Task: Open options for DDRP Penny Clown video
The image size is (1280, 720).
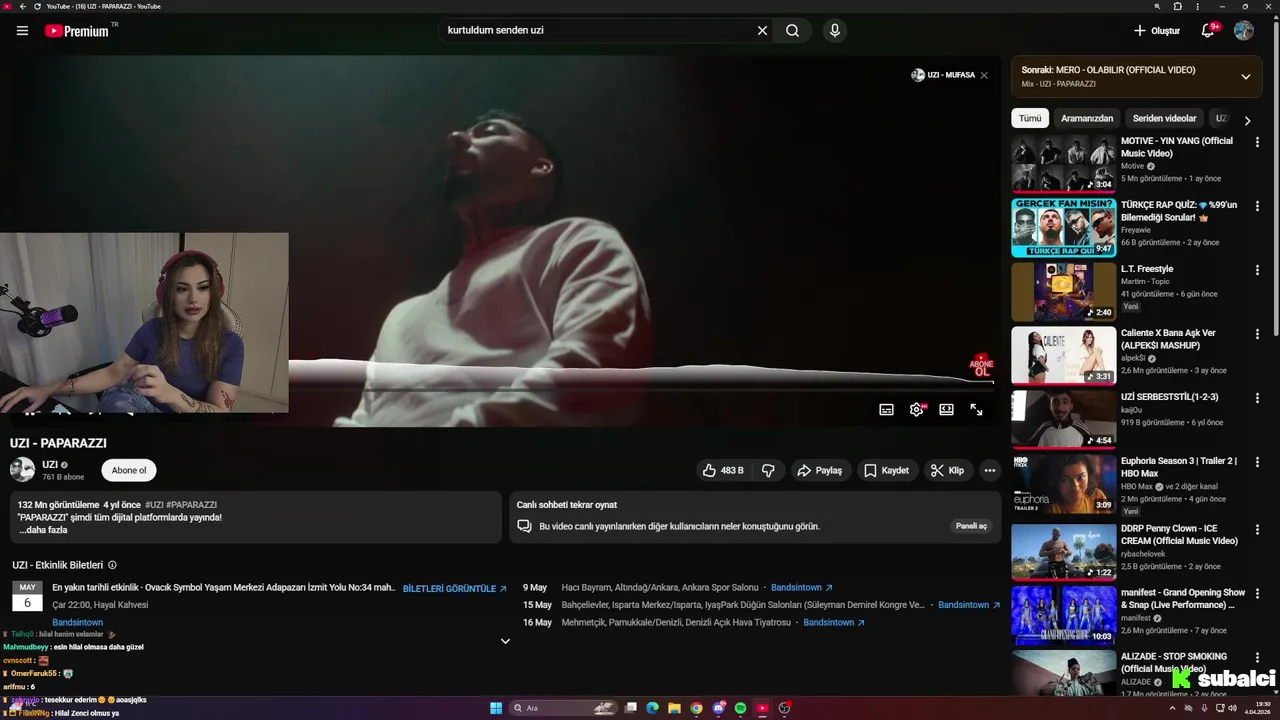Action: coord(1257,530)
